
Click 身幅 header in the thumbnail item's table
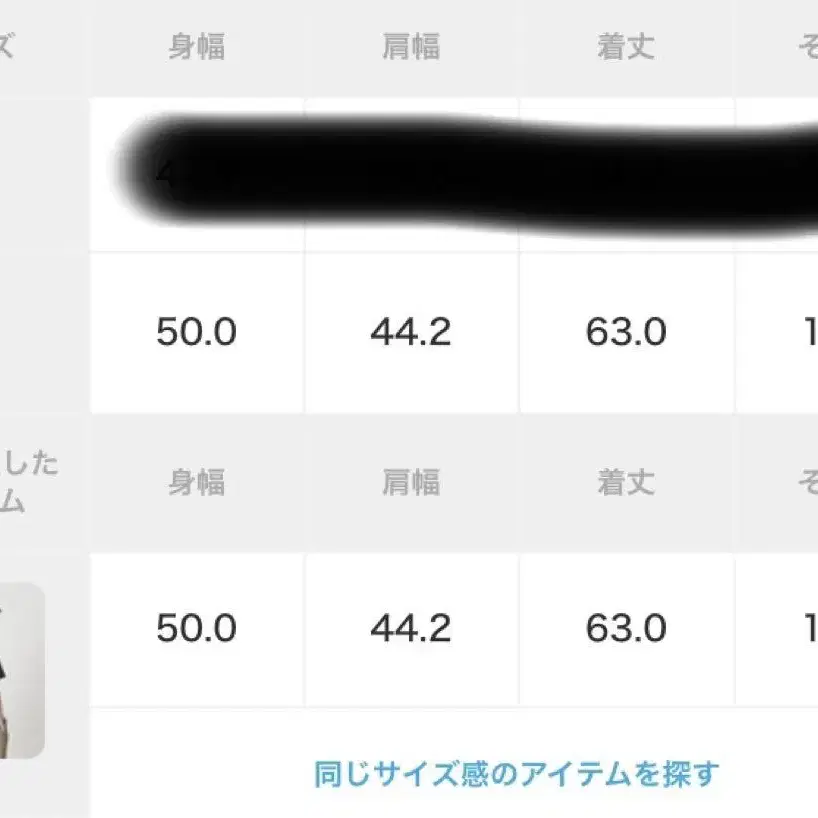196,483
